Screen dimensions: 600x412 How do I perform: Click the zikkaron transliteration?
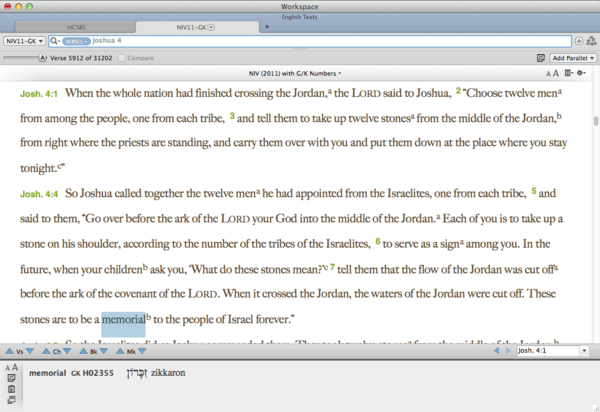(x=168, y=373)
